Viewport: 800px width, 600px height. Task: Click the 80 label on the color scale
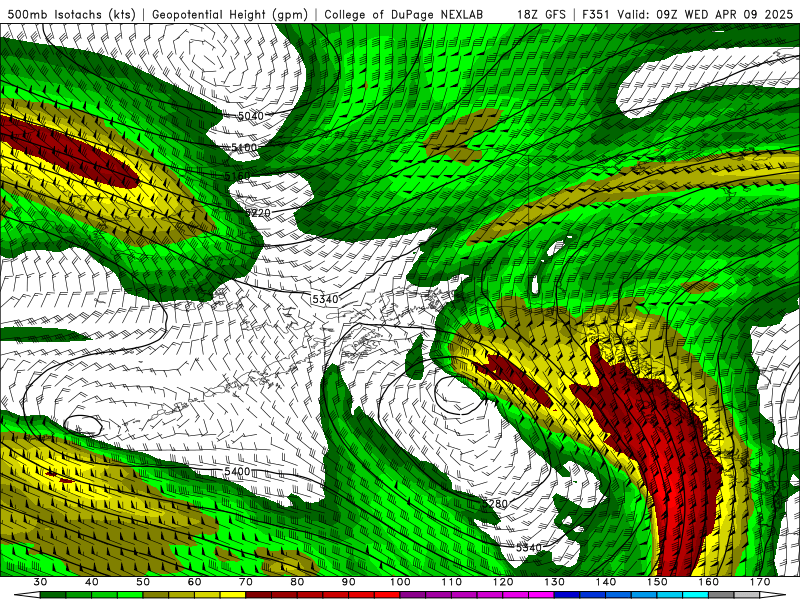coord(297,582)
